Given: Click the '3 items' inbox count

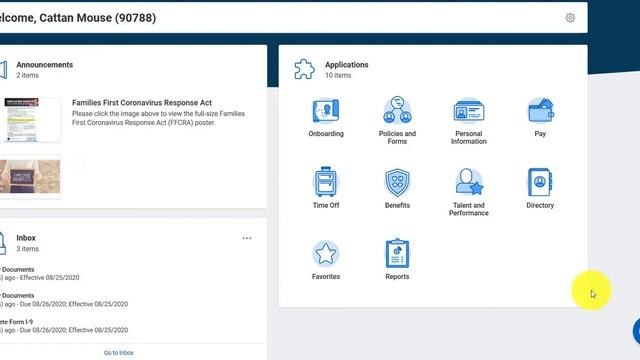Looking at the screenshot, I should point(27,249).
